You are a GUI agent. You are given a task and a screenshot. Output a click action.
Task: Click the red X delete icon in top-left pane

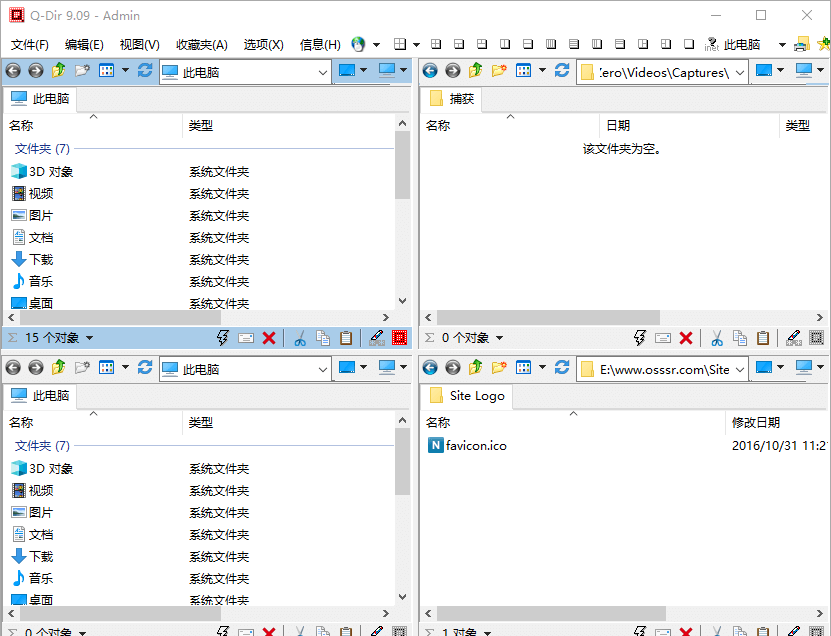pos(269,338)
